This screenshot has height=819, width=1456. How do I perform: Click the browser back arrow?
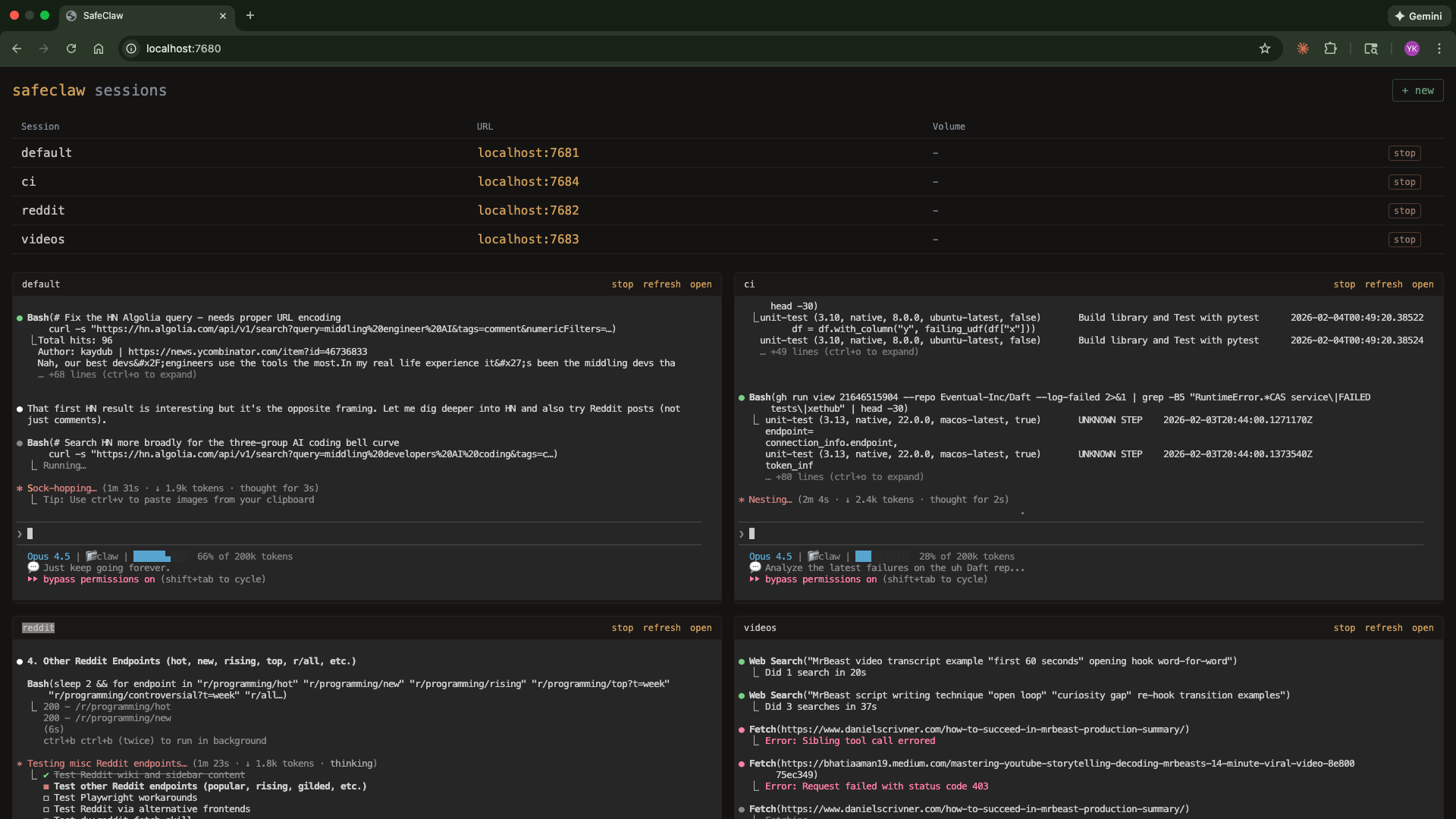17,49
